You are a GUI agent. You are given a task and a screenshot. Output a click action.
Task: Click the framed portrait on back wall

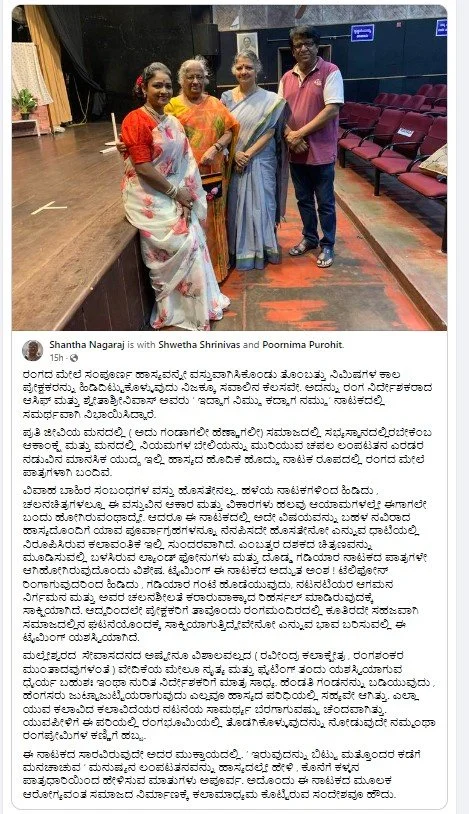(247, 45)
